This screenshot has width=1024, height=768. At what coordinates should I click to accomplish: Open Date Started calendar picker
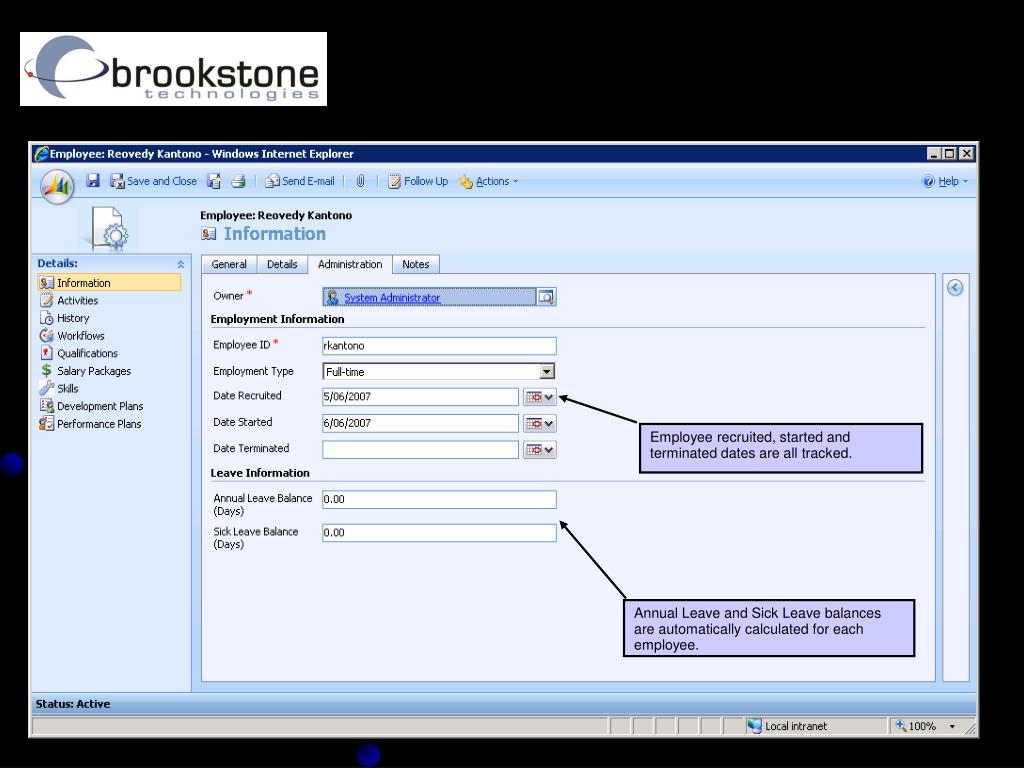tap(539, 423)
